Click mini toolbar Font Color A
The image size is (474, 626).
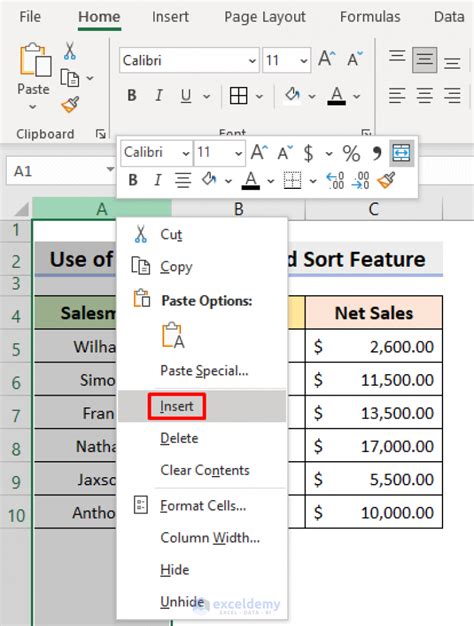click(x=251, y=180)
